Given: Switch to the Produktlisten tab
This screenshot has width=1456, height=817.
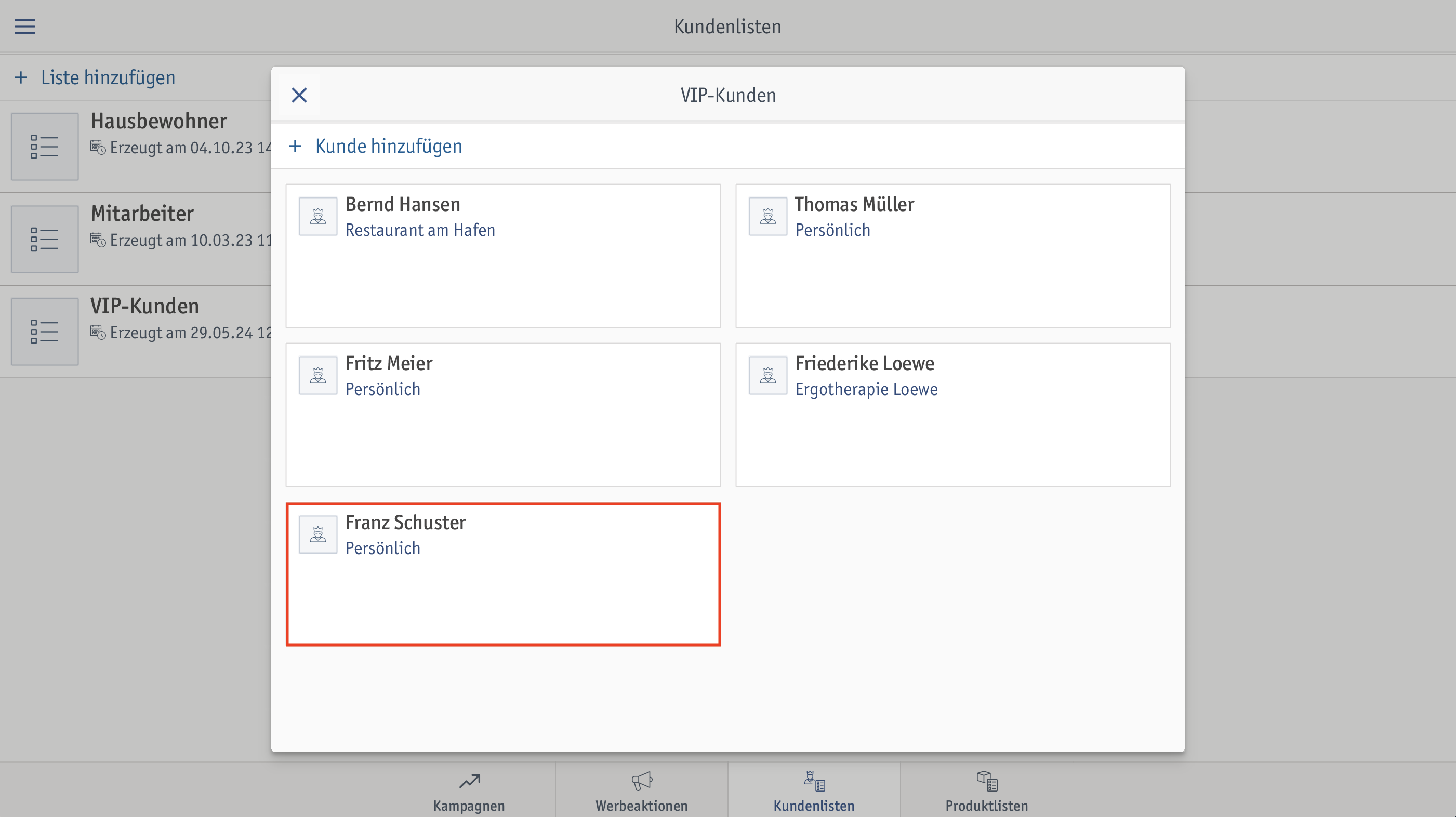Looking at the screenshot, I should 987,792.
